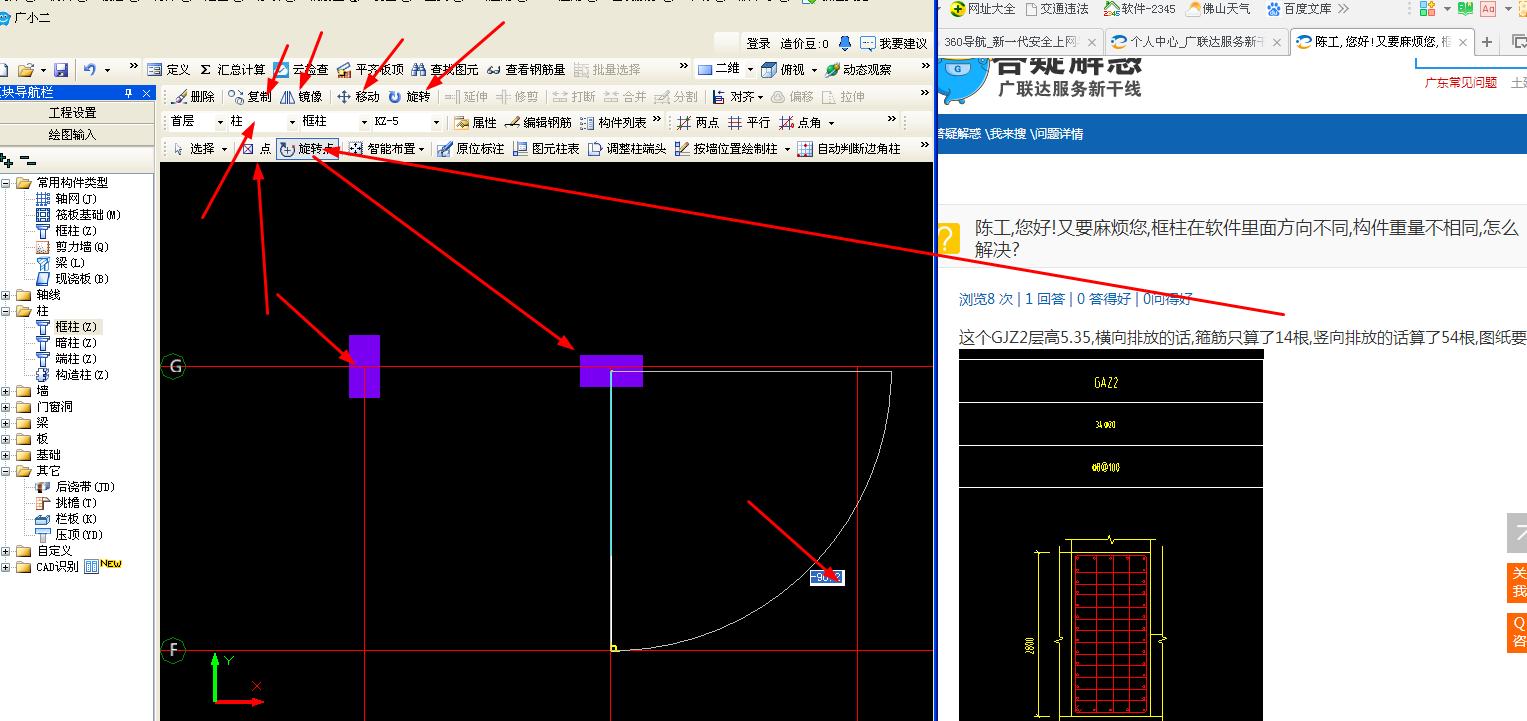Open the 网址大全 bookmark
Image resolution: width=1527 pixels, height=721 pixels.
(x=983, y=9)
